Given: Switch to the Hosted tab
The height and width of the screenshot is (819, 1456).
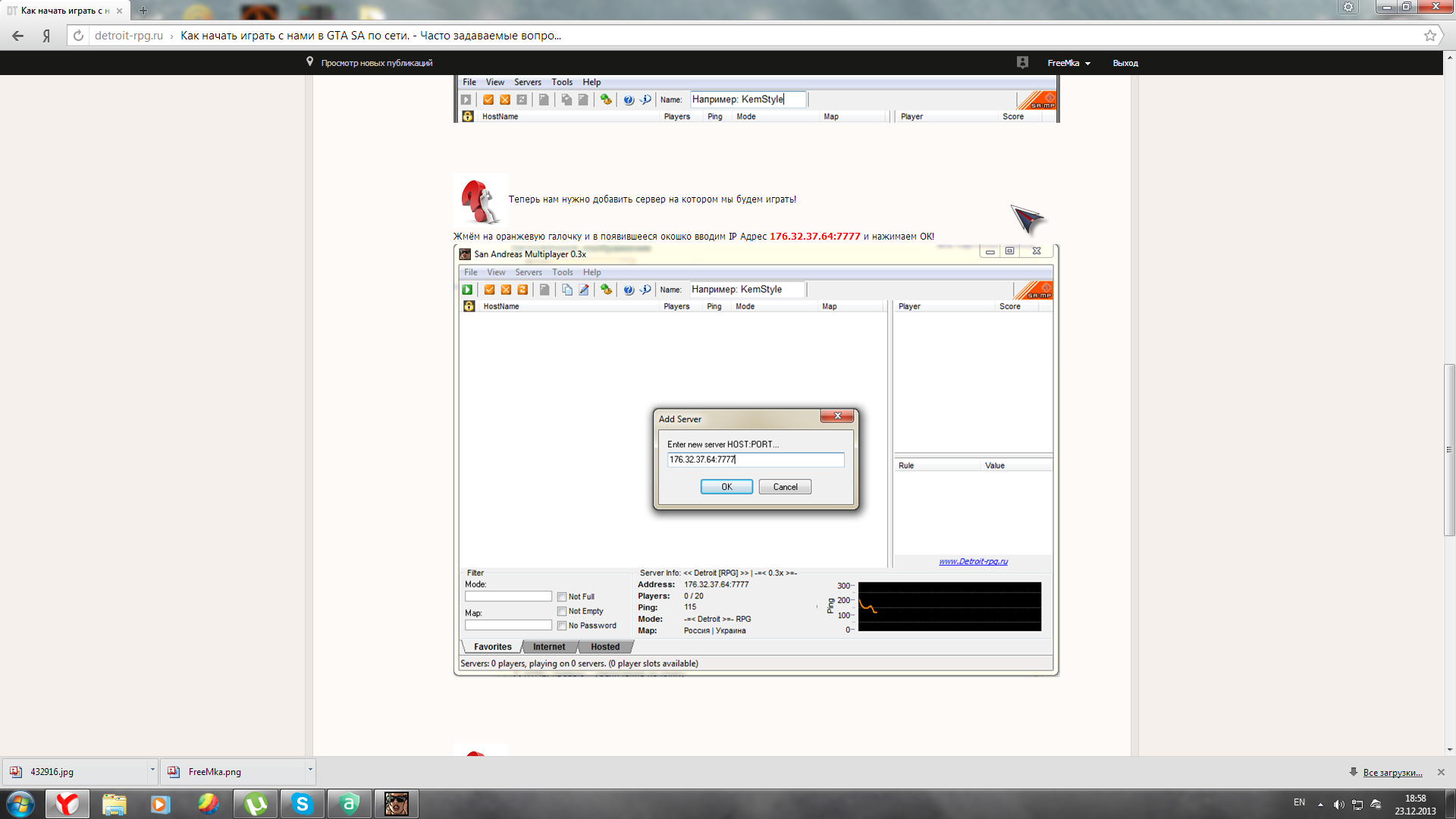Looking at the screenshot, I should click(x=604, y=647).
